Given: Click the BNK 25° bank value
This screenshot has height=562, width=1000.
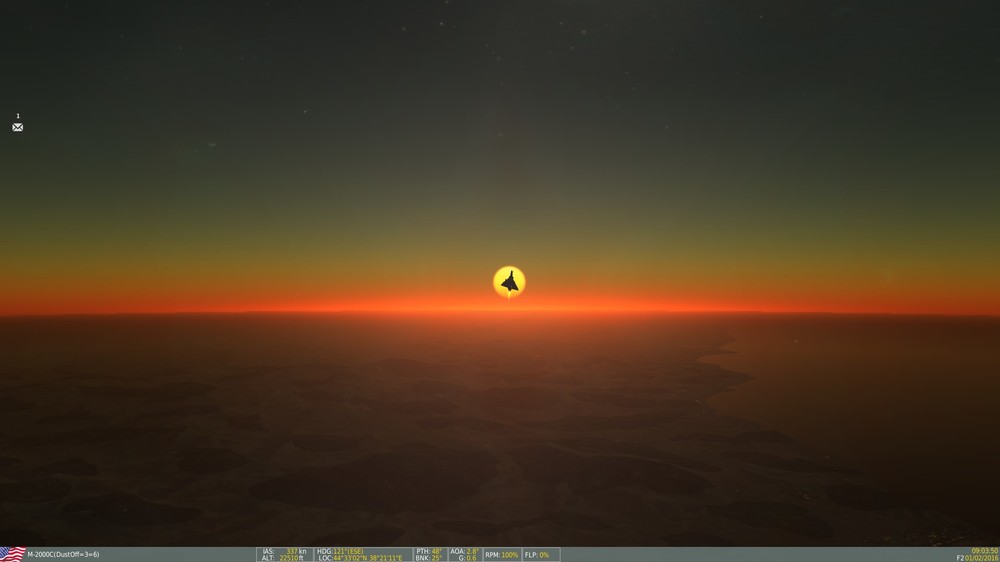Looking at the screenshot, I should click(436, 558).
